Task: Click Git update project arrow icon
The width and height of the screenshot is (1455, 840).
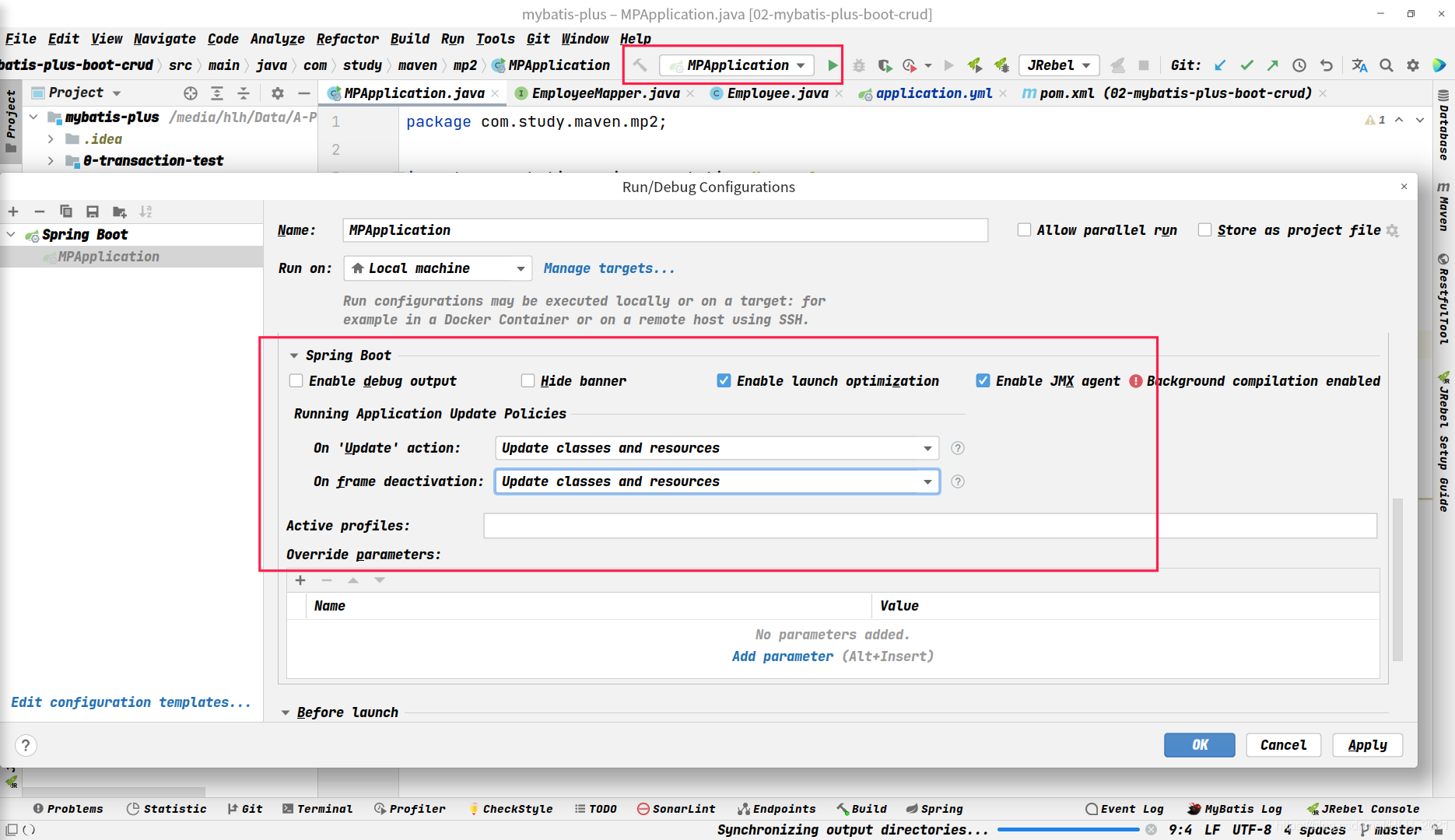Action: point(1220,65)
